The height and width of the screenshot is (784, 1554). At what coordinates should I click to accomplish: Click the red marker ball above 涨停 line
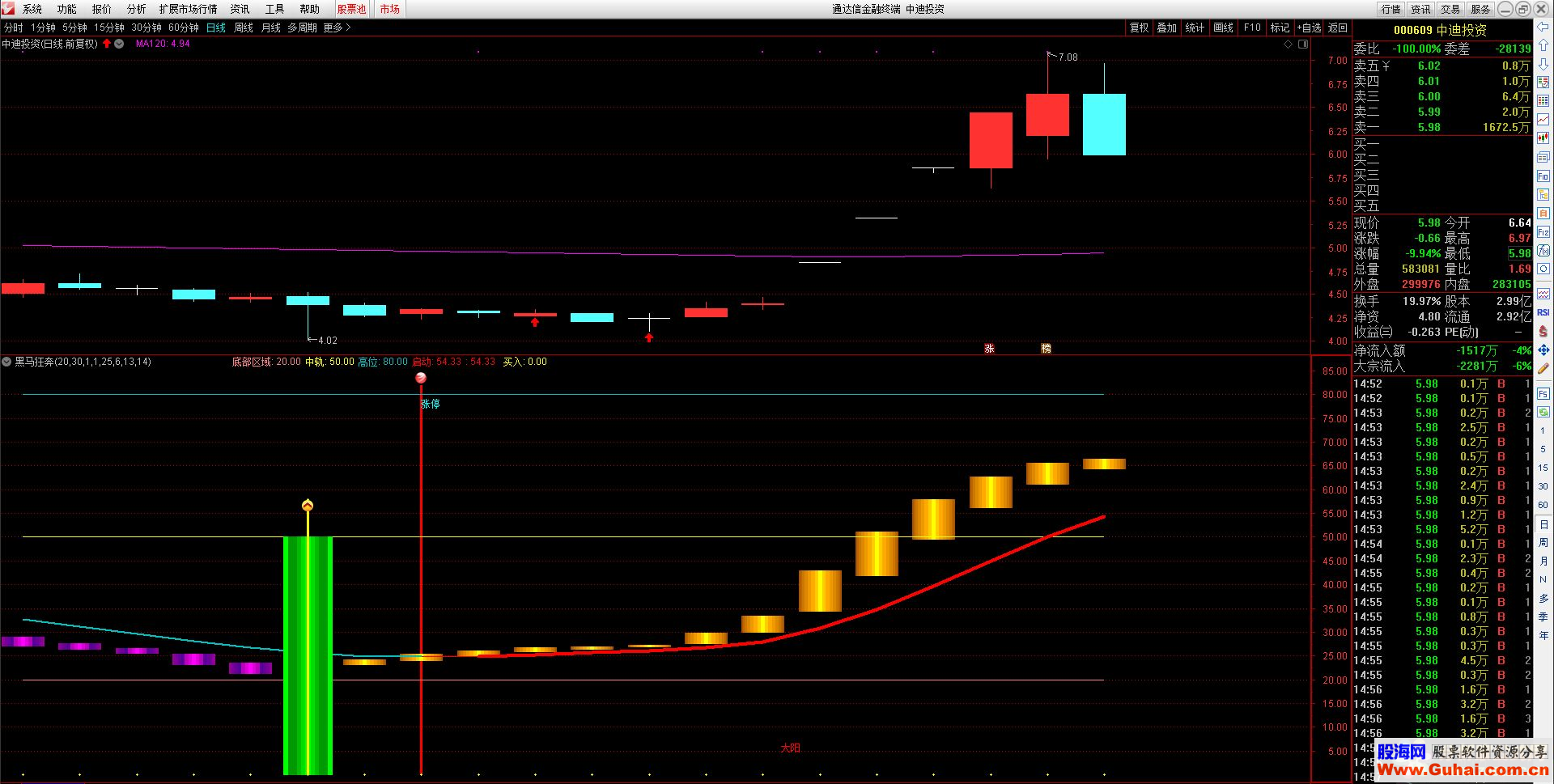tap(421, 378)
